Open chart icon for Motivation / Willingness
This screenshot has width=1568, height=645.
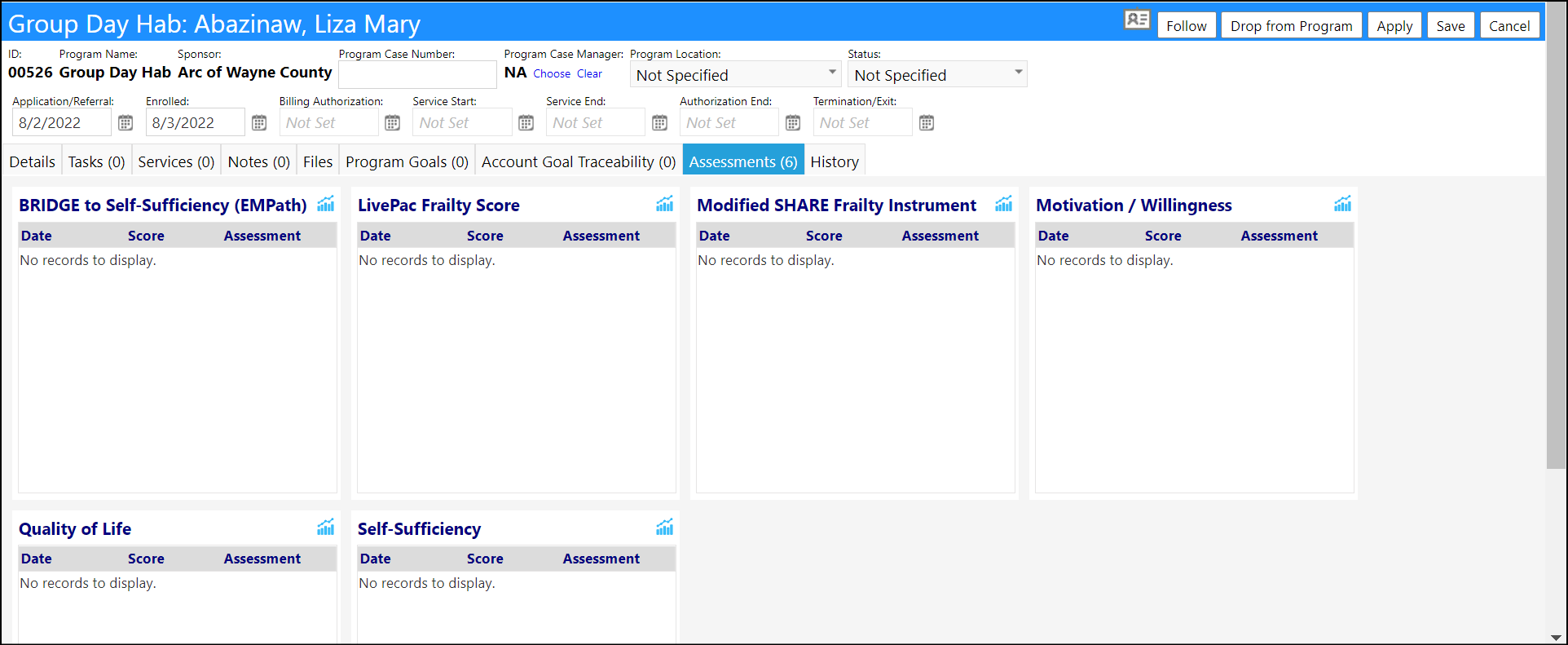(1343, 204)
